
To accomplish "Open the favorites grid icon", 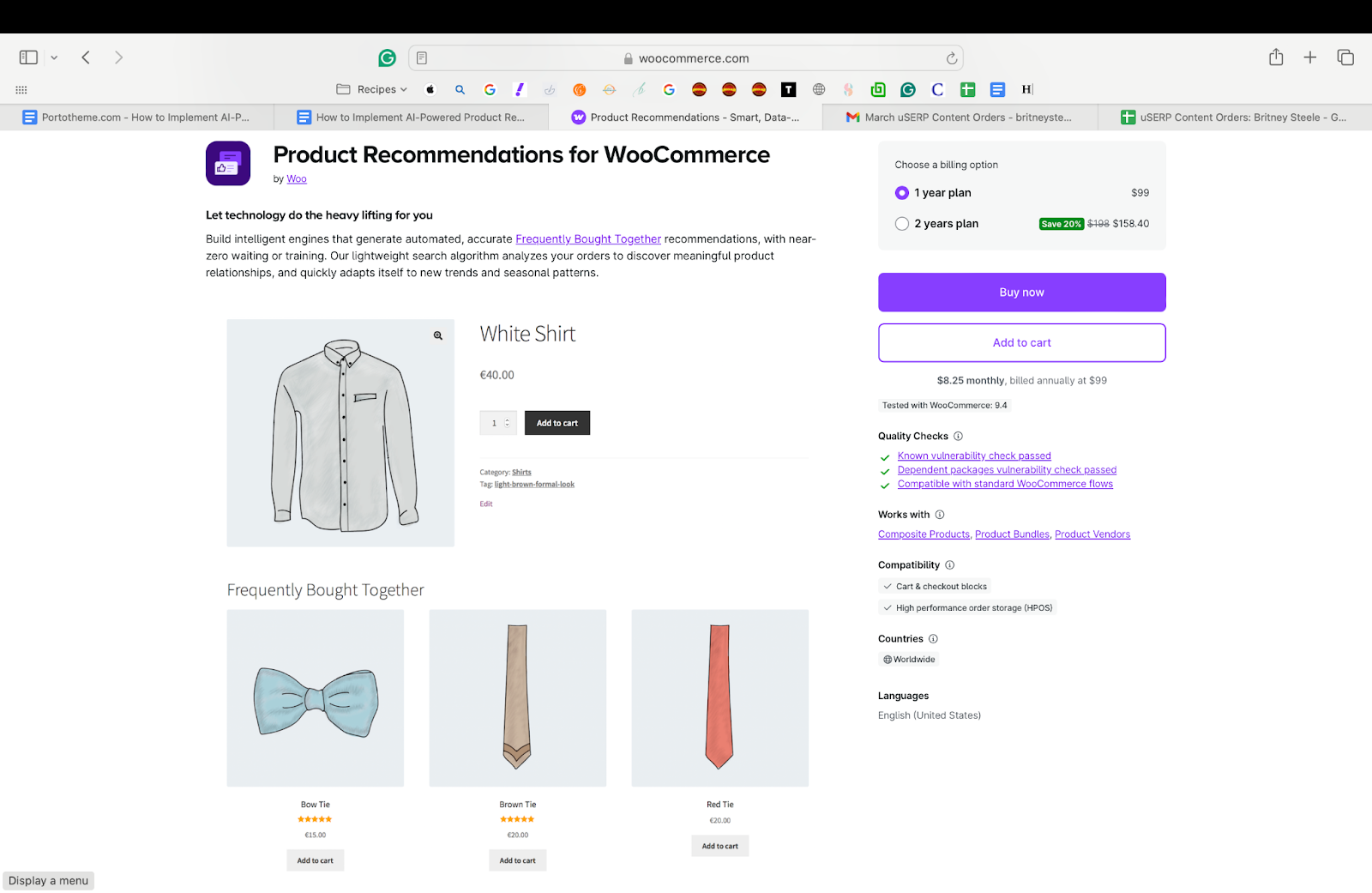I will click(21, 89).
